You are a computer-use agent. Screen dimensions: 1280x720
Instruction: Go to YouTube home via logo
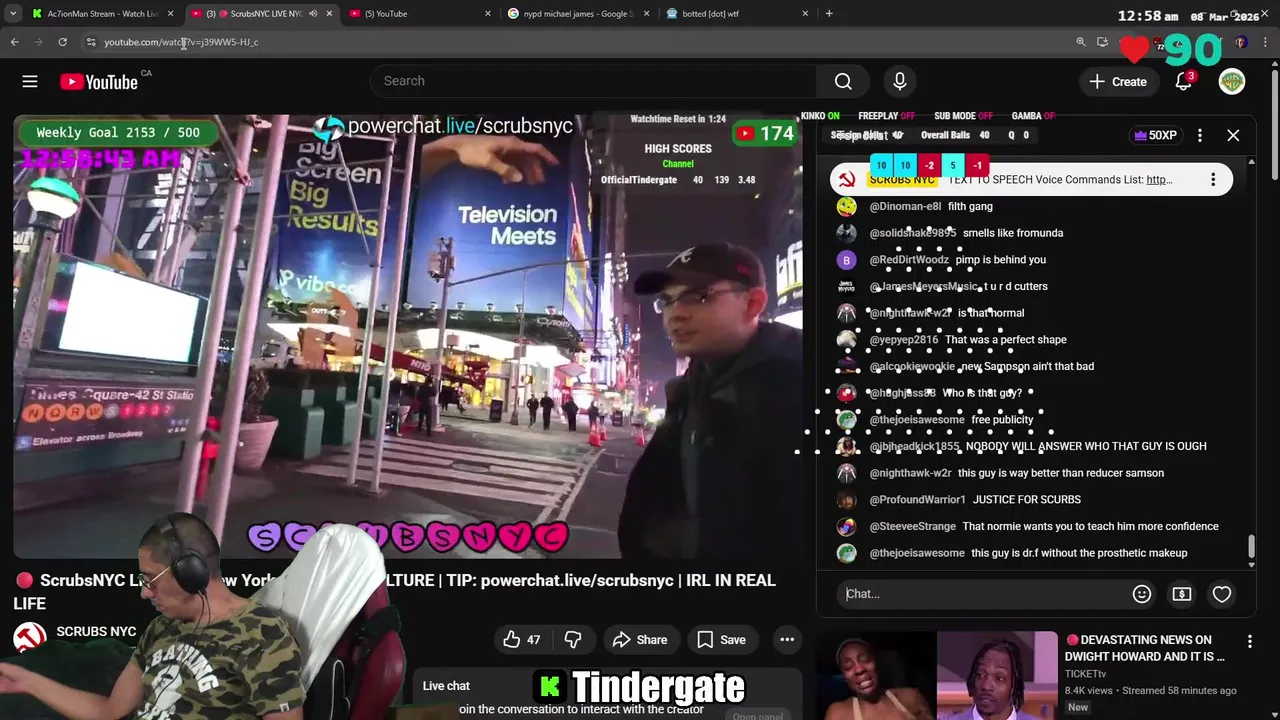click(x=98, y=82)
